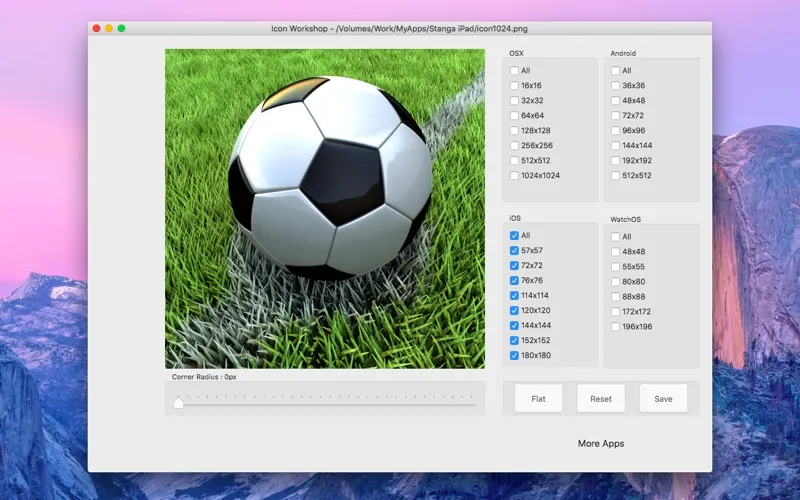
Task: Uncheck the iOS All checkbox
Action: pos(515,236)
